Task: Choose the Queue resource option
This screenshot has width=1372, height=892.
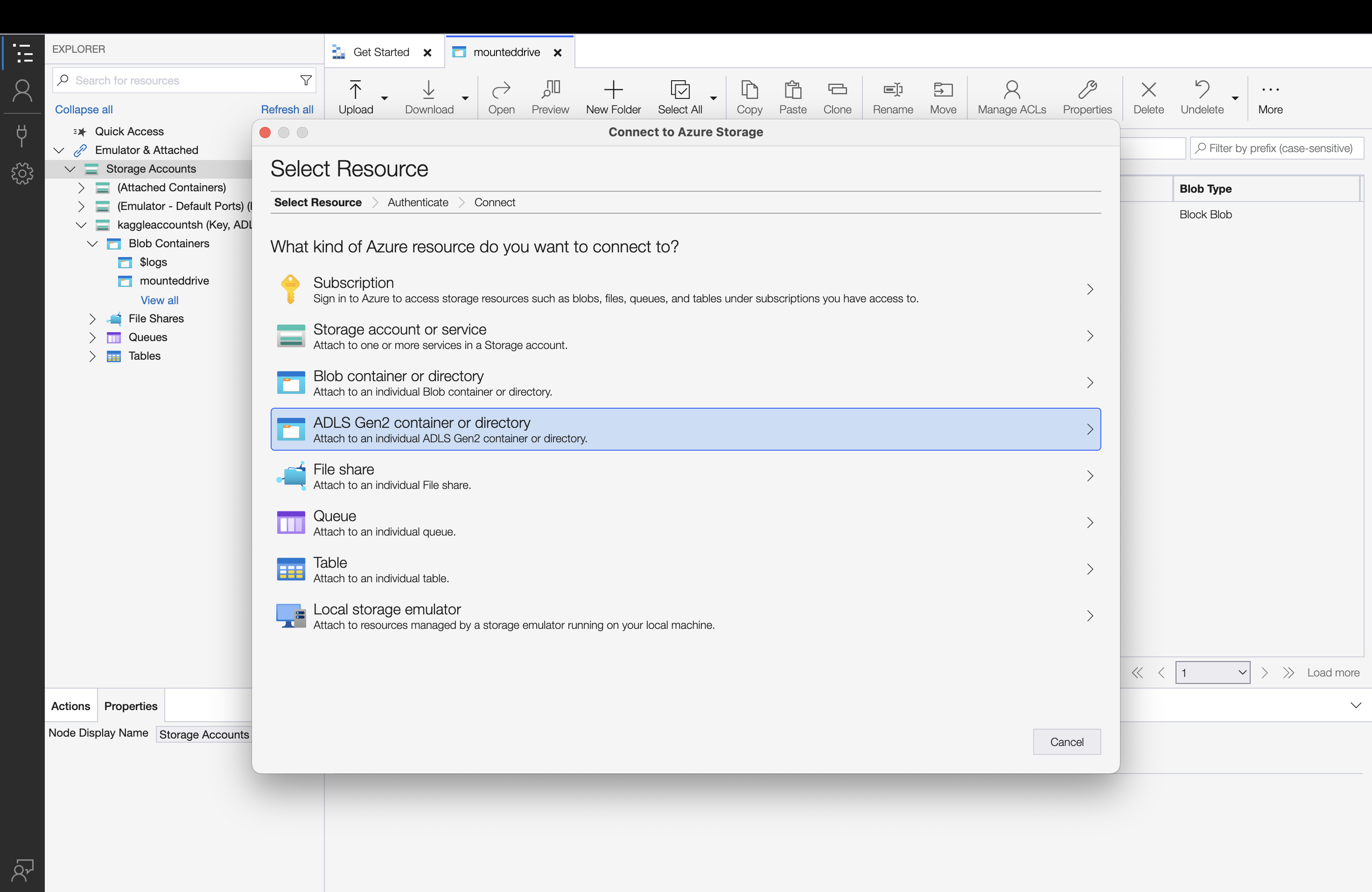Action: pyautogui.click(x=686, y=523)
